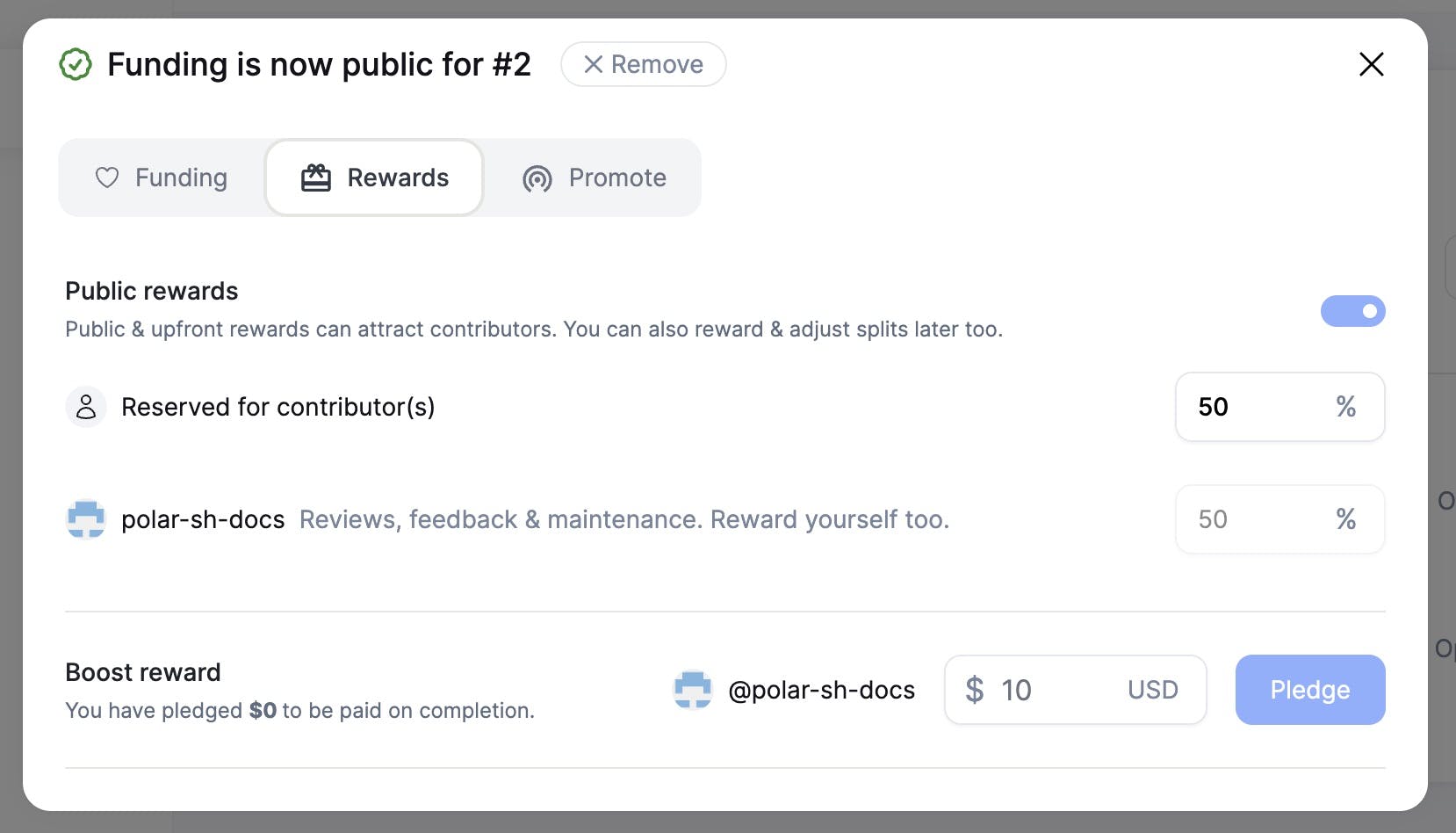The width and height of the screenshot is (1456, 833).
Task: Close the funding dialog with X
Action: point(1371,64)
